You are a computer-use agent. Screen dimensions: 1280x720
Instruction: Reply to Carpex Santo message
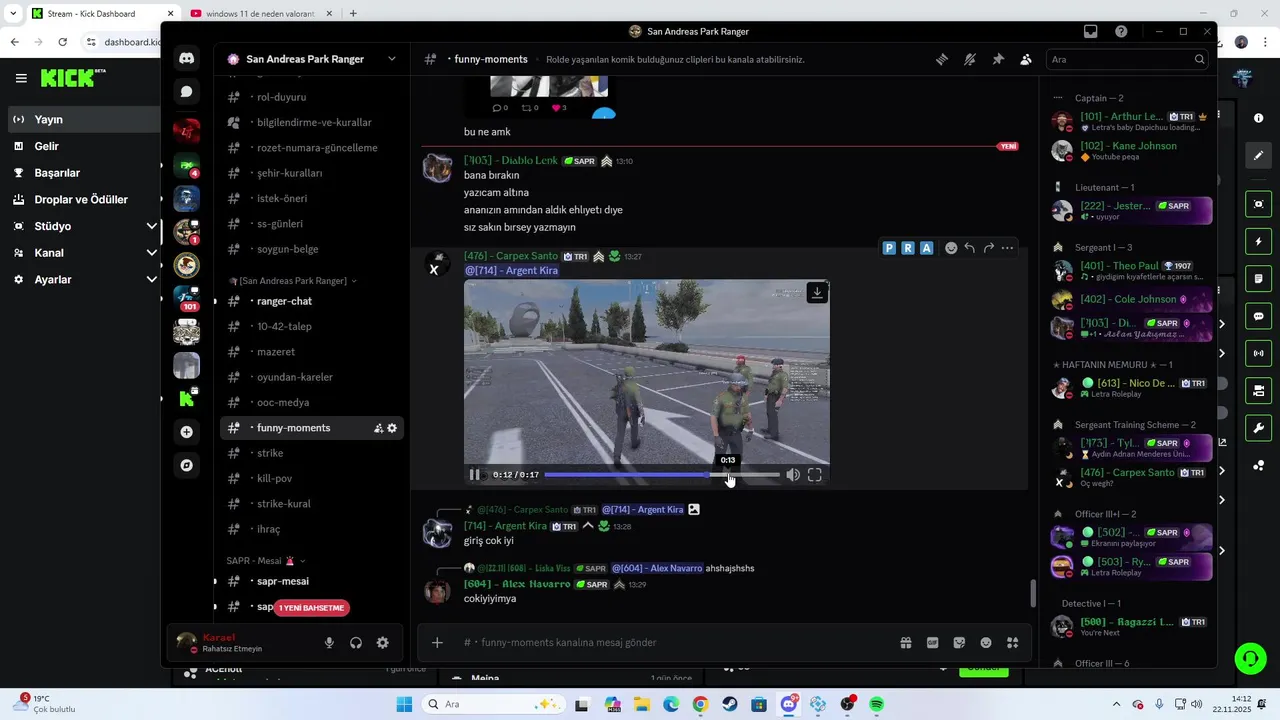click(x=969, y=248)
